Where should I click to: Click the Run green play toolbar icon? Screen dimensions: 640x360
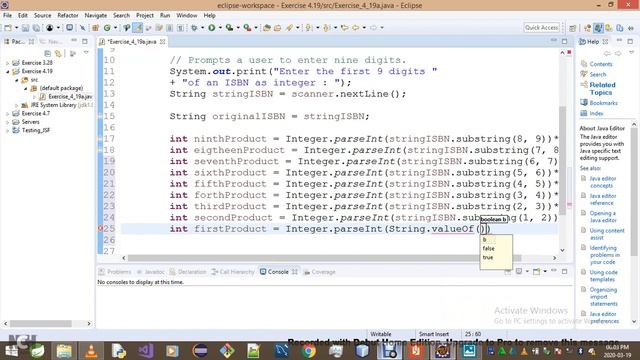coord(211,28)
